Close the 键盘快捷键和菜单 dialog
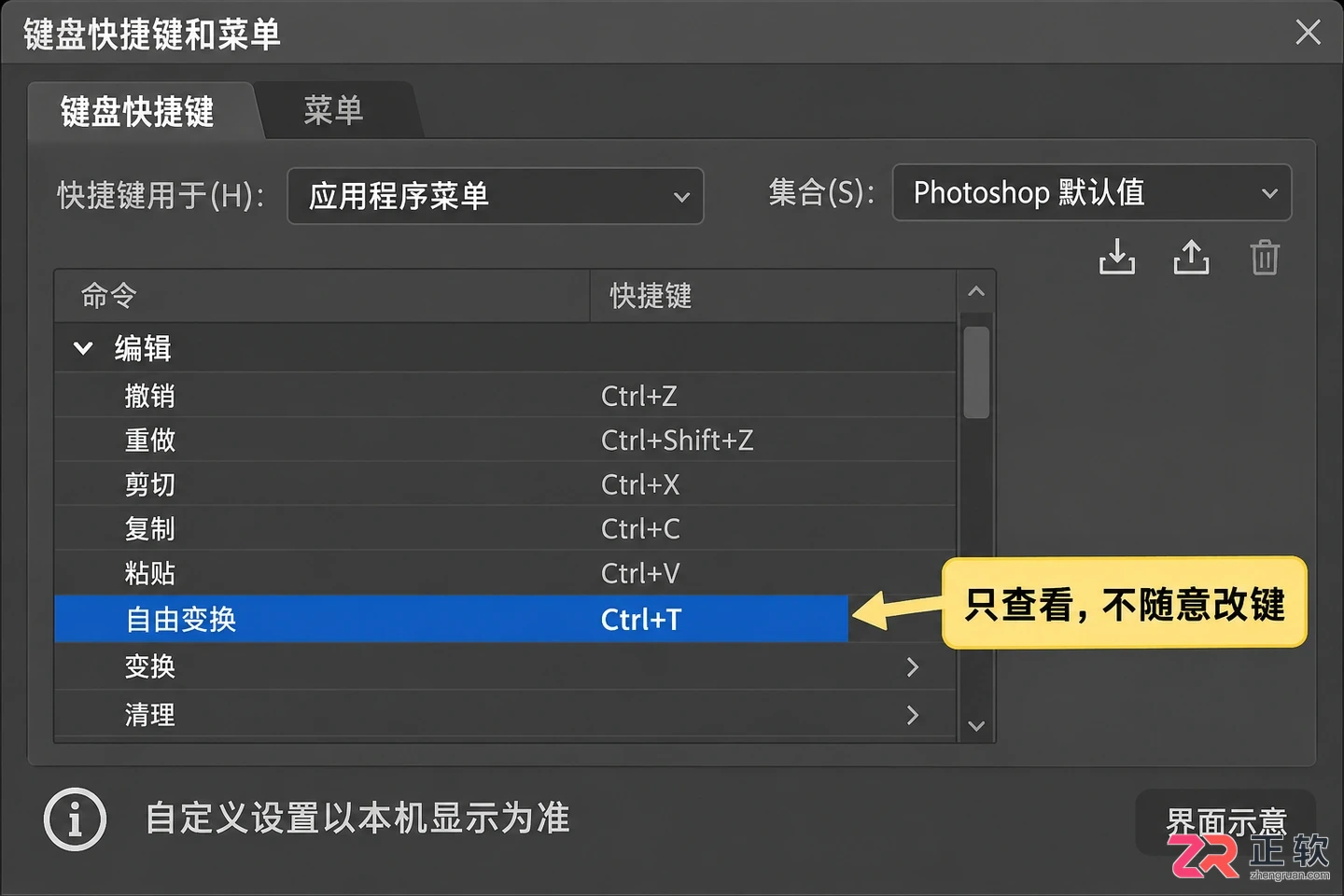This screenshot has width=1344, height=896. click(1308, 33)
